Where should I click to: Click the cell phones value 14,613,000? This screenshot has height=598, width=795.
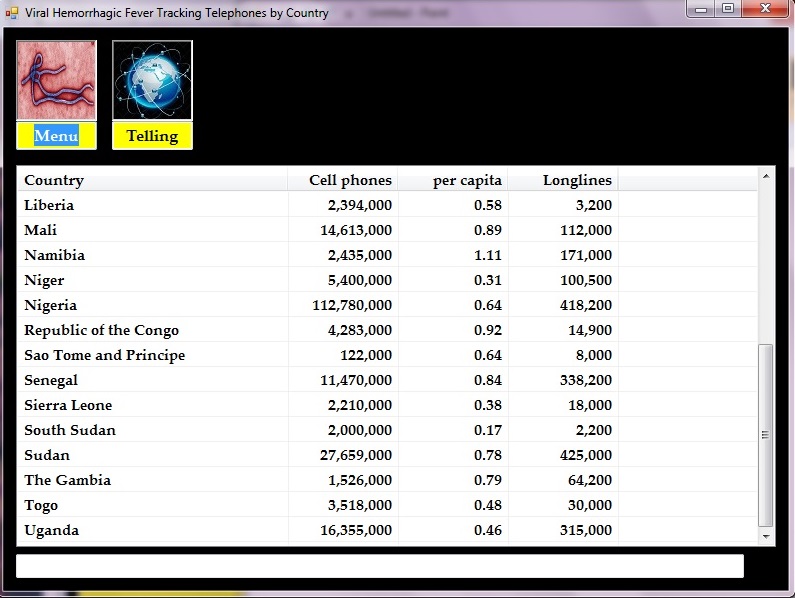click(356, 230)
